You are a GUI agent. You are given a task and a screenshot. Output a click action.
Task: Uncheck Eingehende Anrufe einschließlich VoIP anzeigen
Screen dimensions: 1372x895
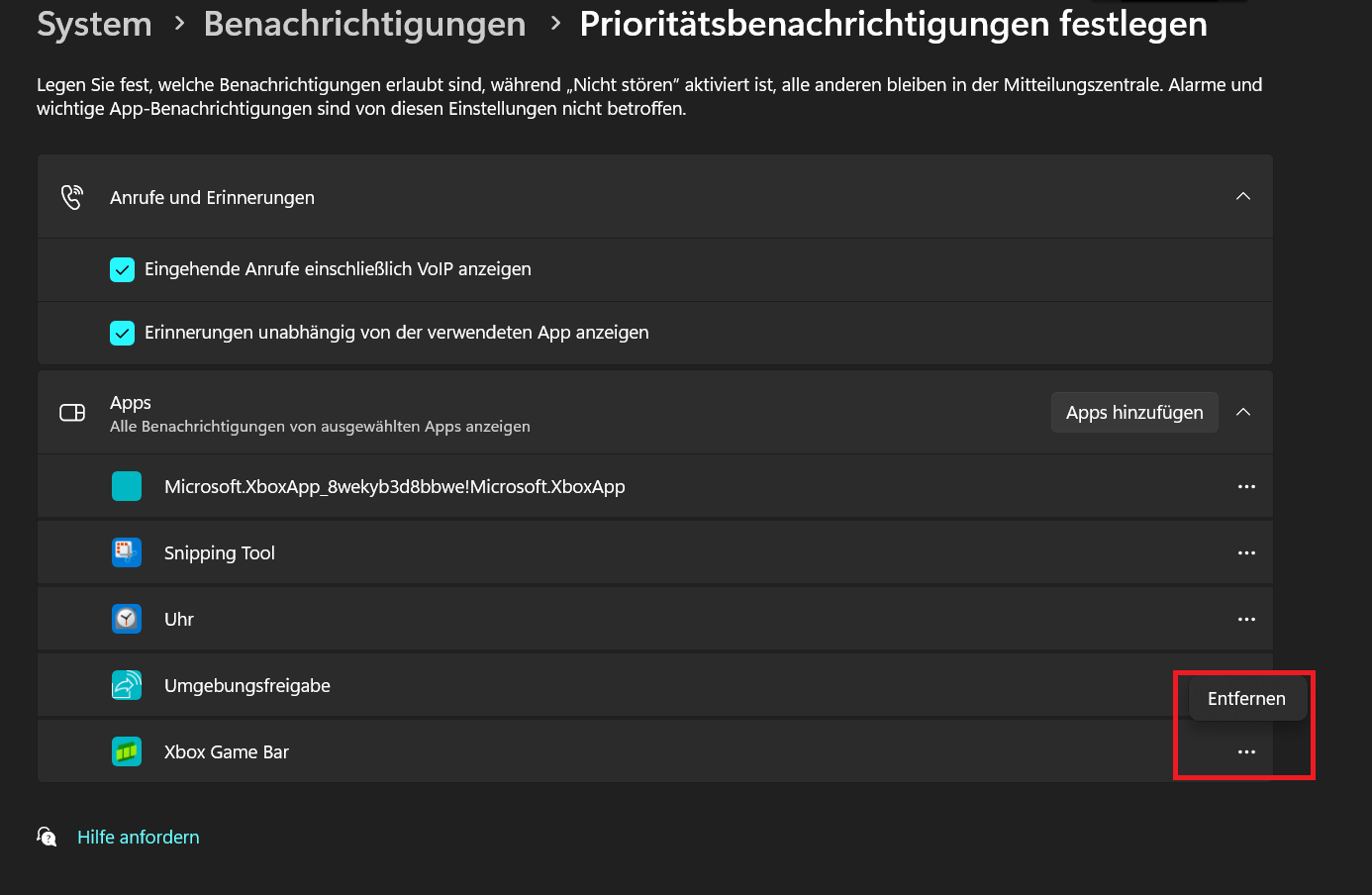[122, 269]
